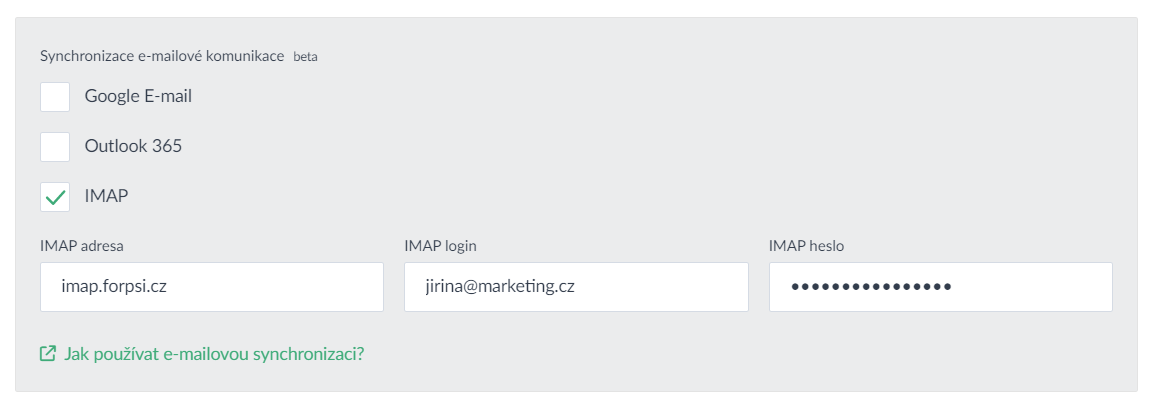Click the masked password dots
The image size is (1154, 404).
pos(870,287)
